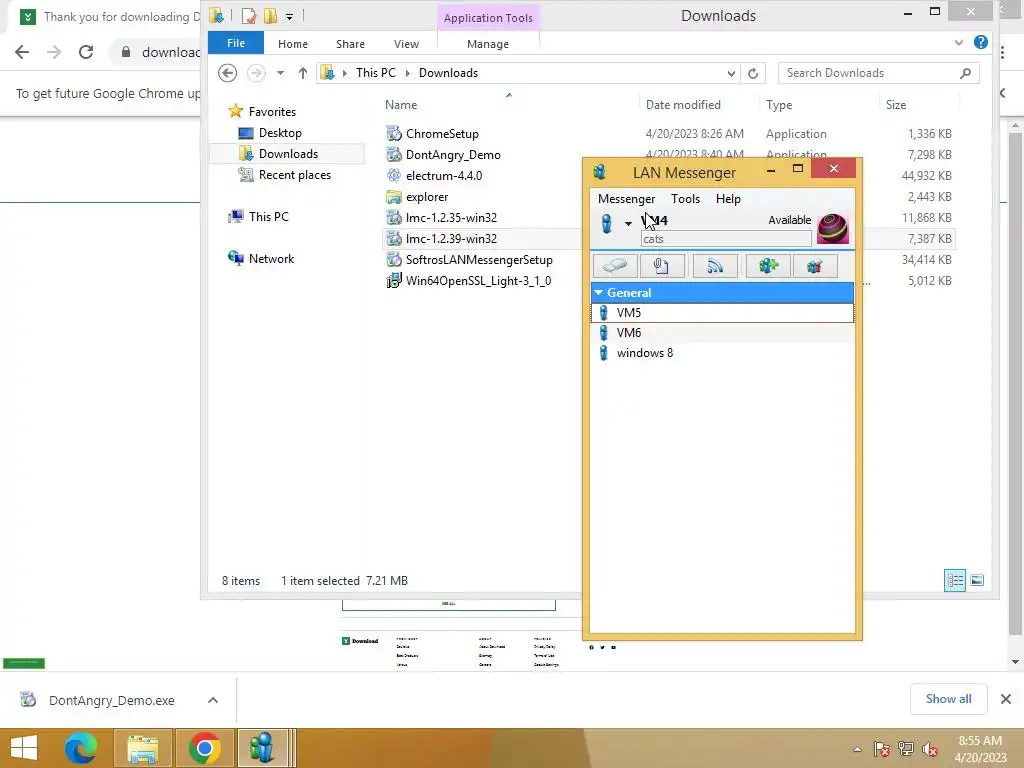
Task: Close the Chrome downloads bar
Action: coord(1006,699)
